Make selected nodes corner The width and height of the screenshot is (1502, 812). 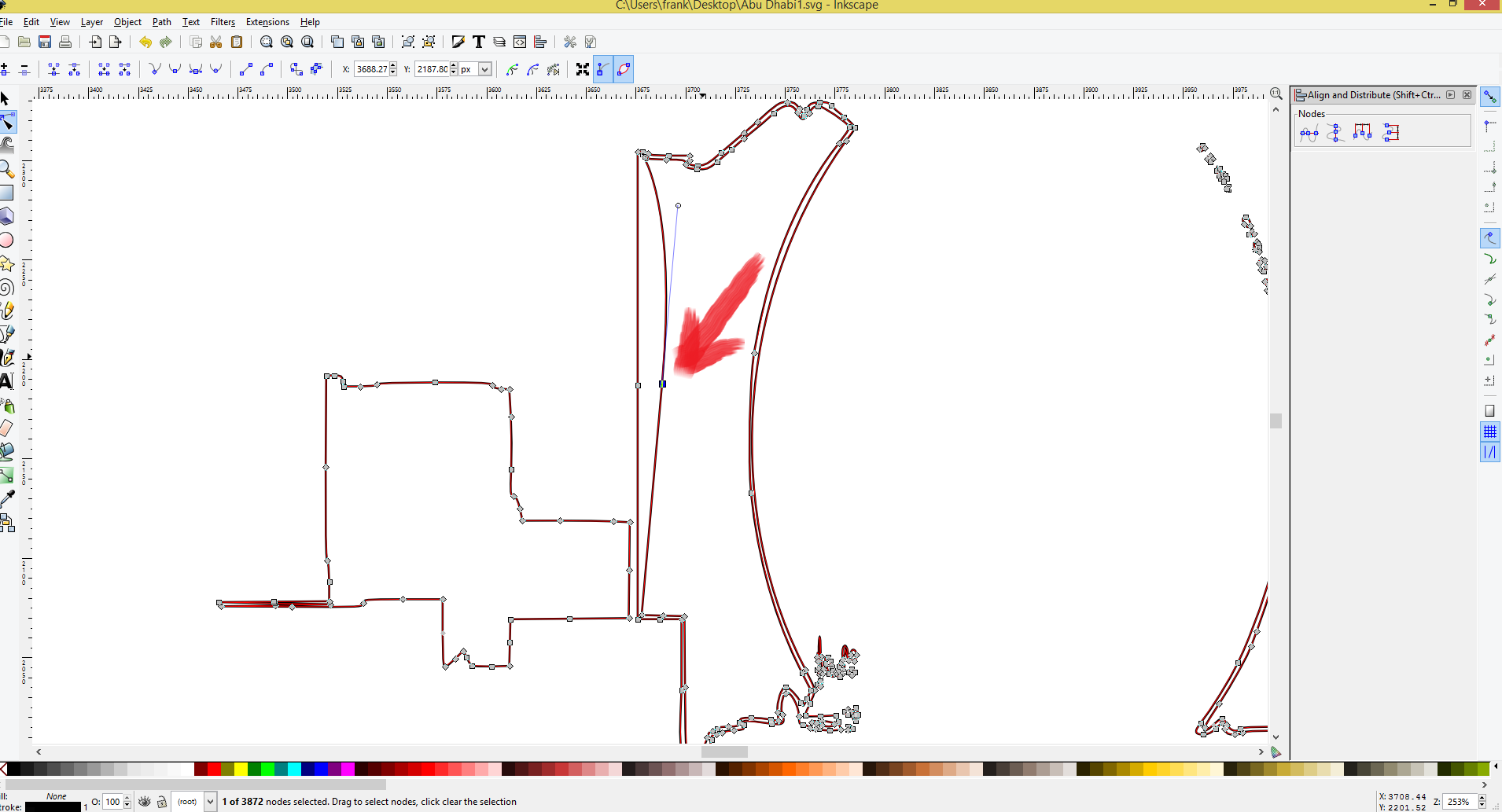point(155,69)
